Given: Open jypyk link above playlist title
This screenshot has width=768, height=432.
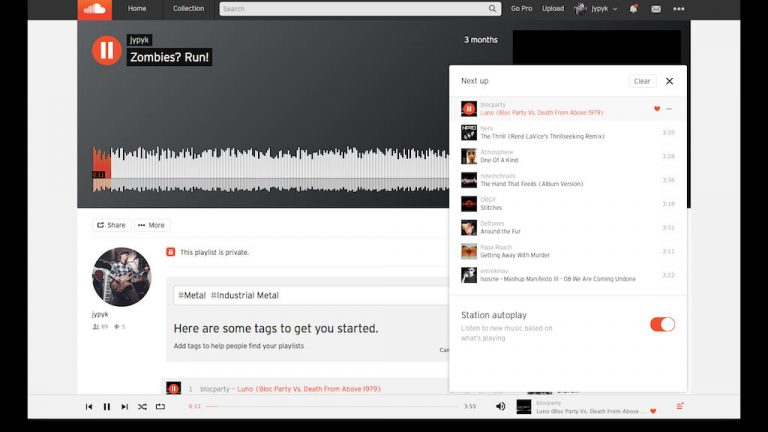Looking at the screenshot, I should pos(139,40).
